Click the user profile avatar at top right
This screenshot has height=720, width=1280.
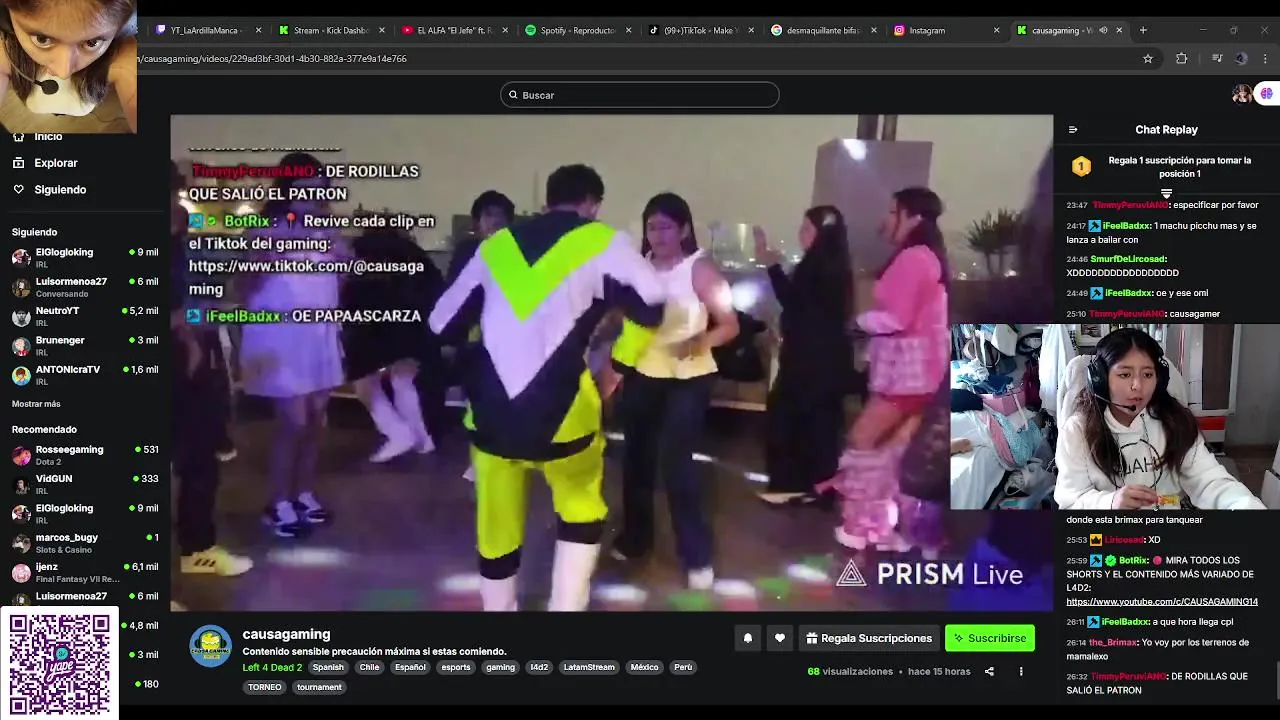[x=1241, y=94]
